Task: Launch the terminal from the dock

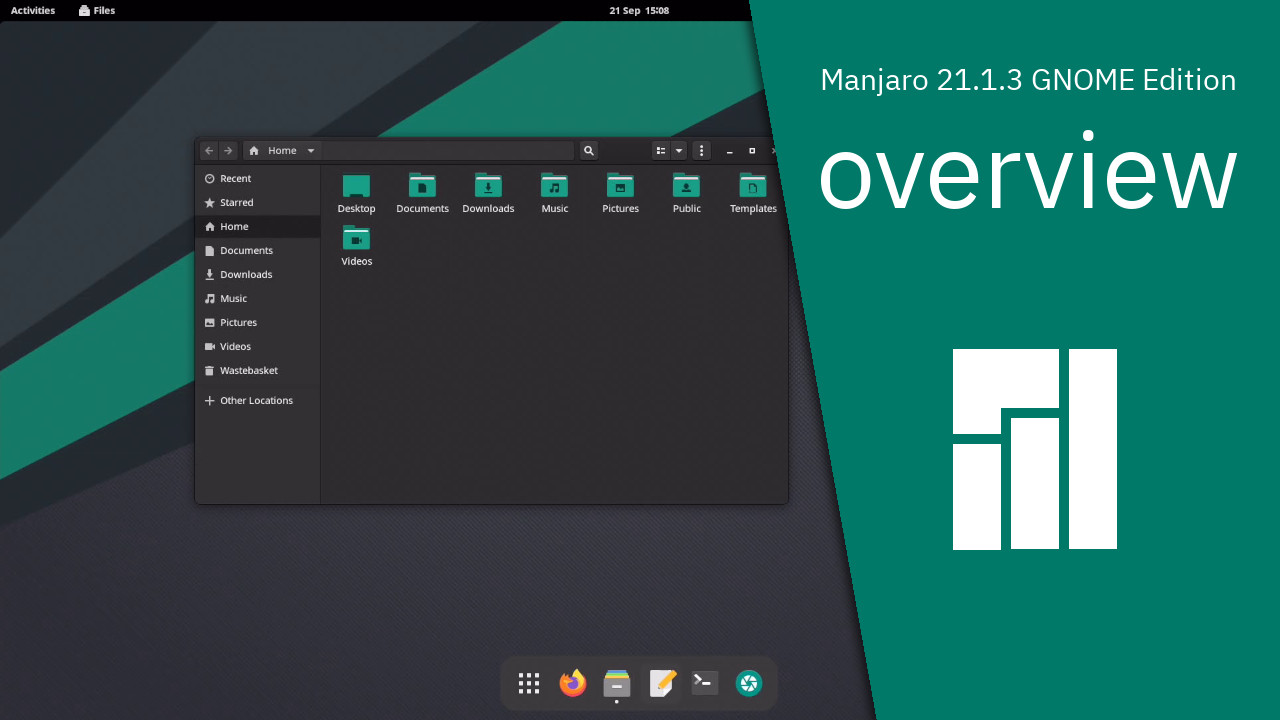Action: point(704,683)
